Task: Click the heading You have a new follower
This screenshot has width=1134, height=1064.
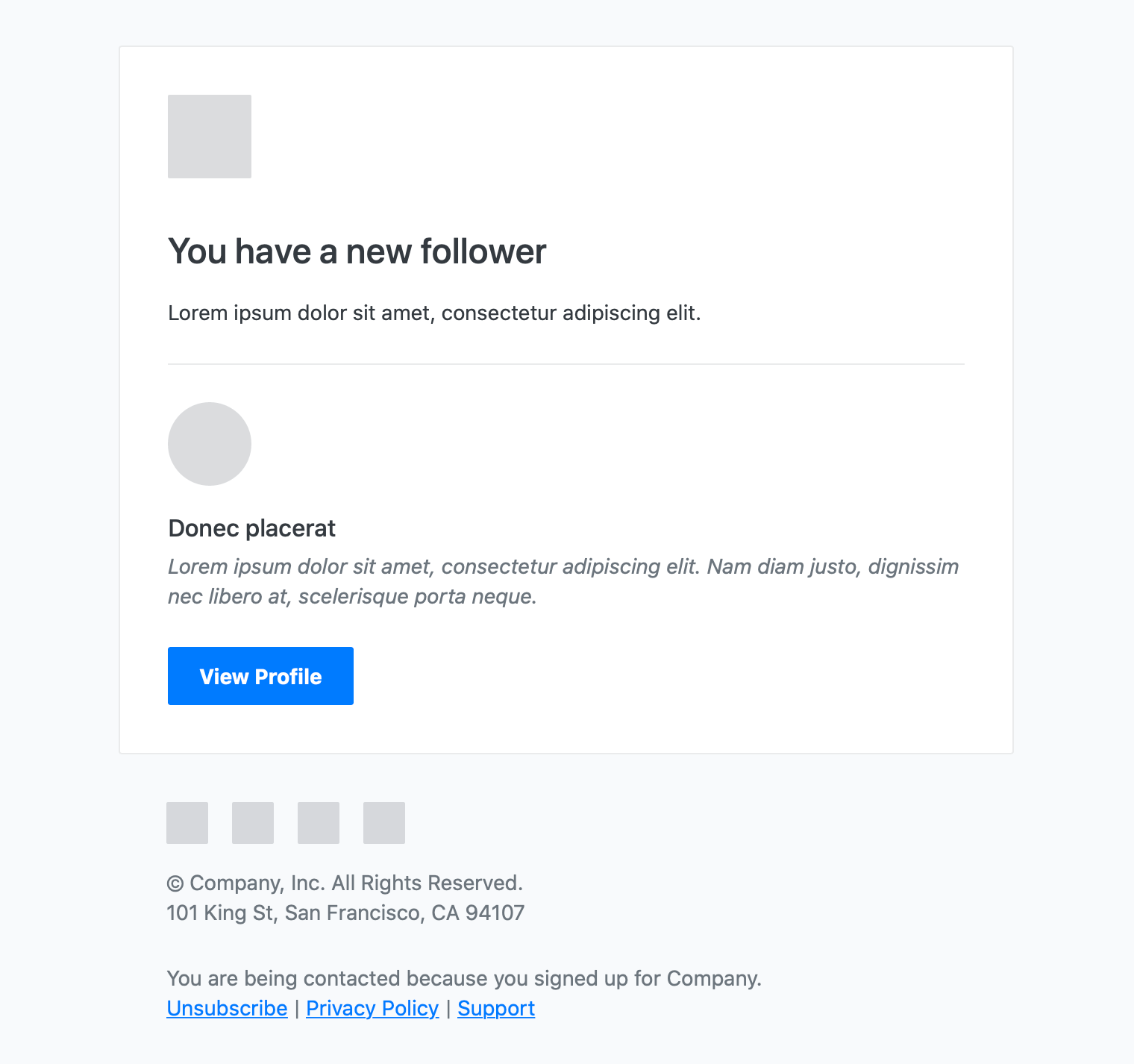Action: (x=357, y=251)
